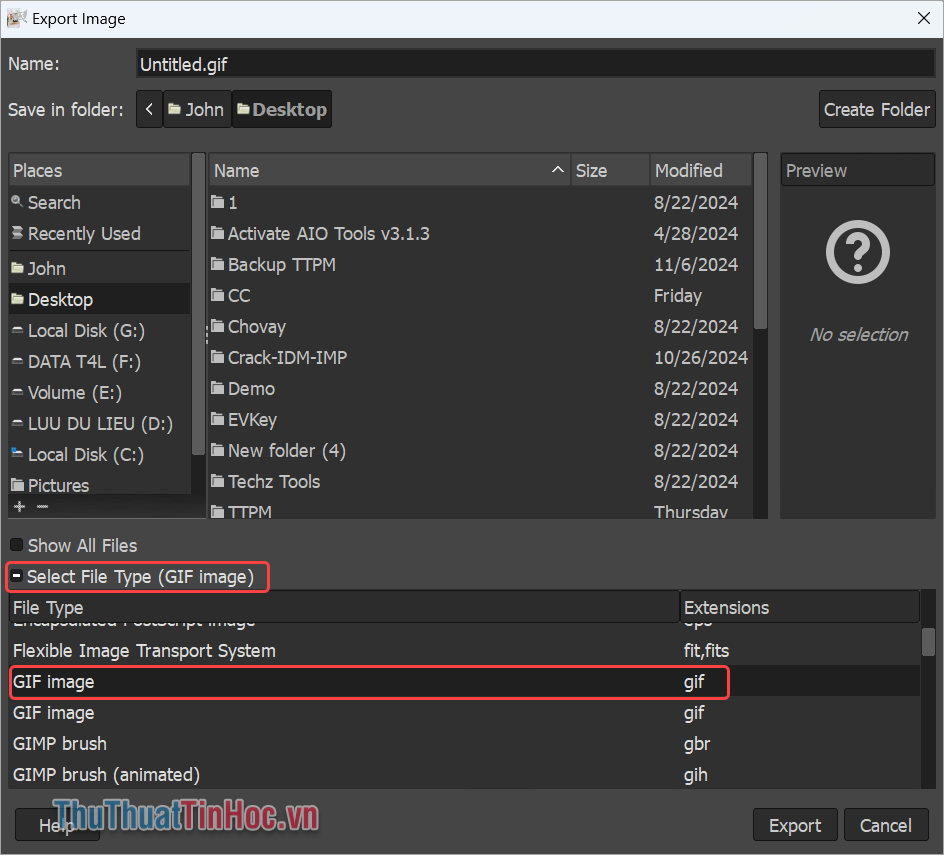Open John in the Places sidebar
This screenshot has height=855, width=944.
pyautogui.click(x=99, y=268)
